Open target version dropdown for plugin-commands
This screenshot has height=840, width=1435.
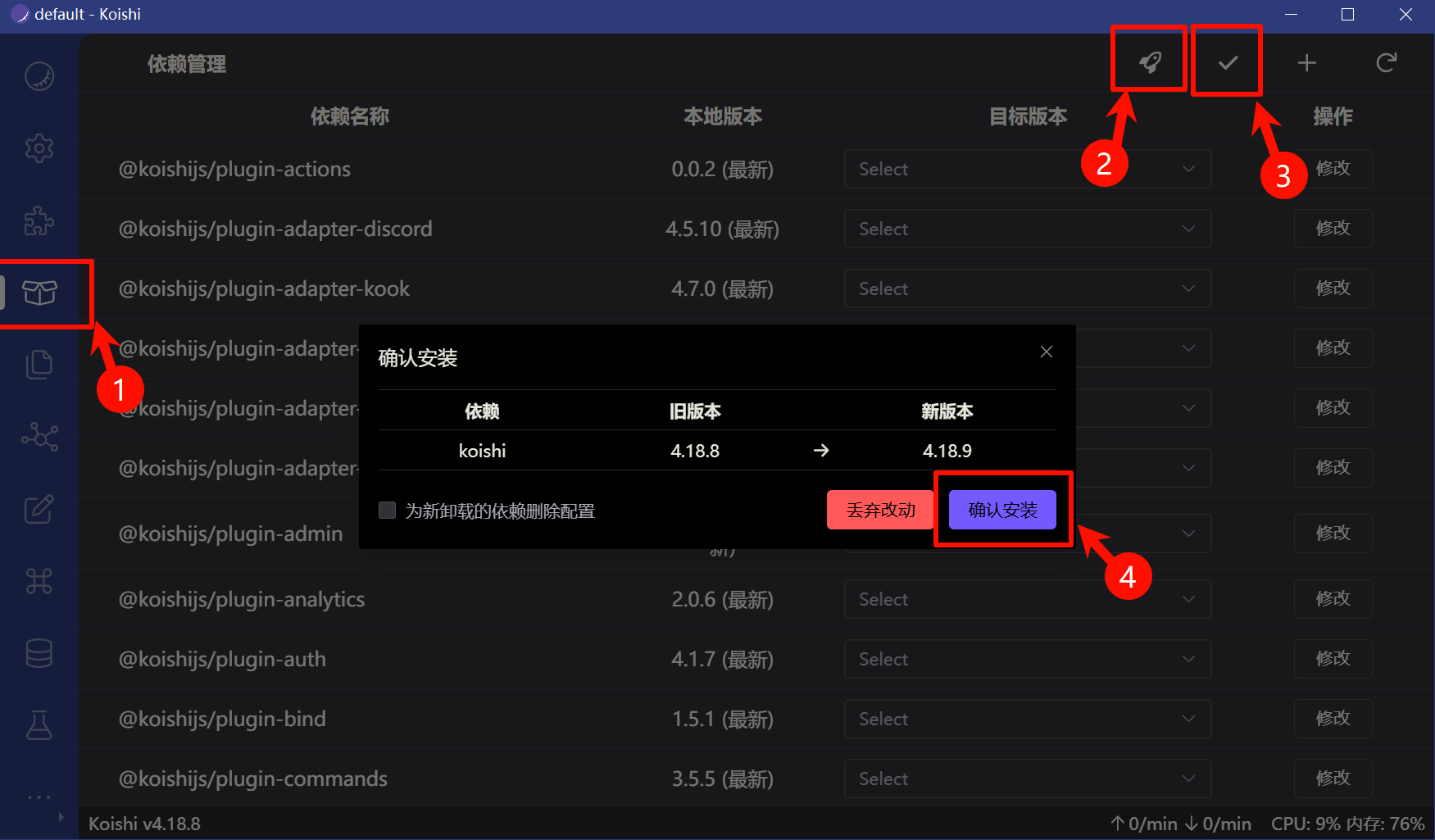tap(1027, 779)
